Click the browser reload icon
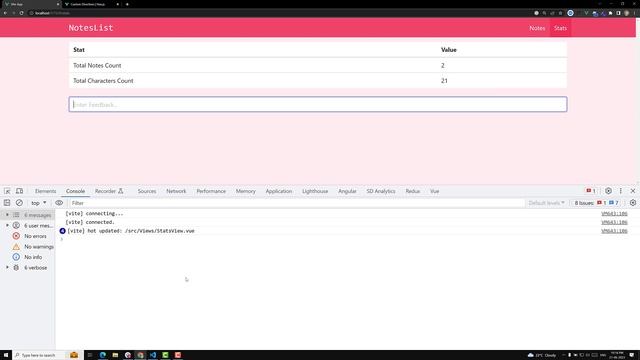640x360 pixels. tap(21, 13)
